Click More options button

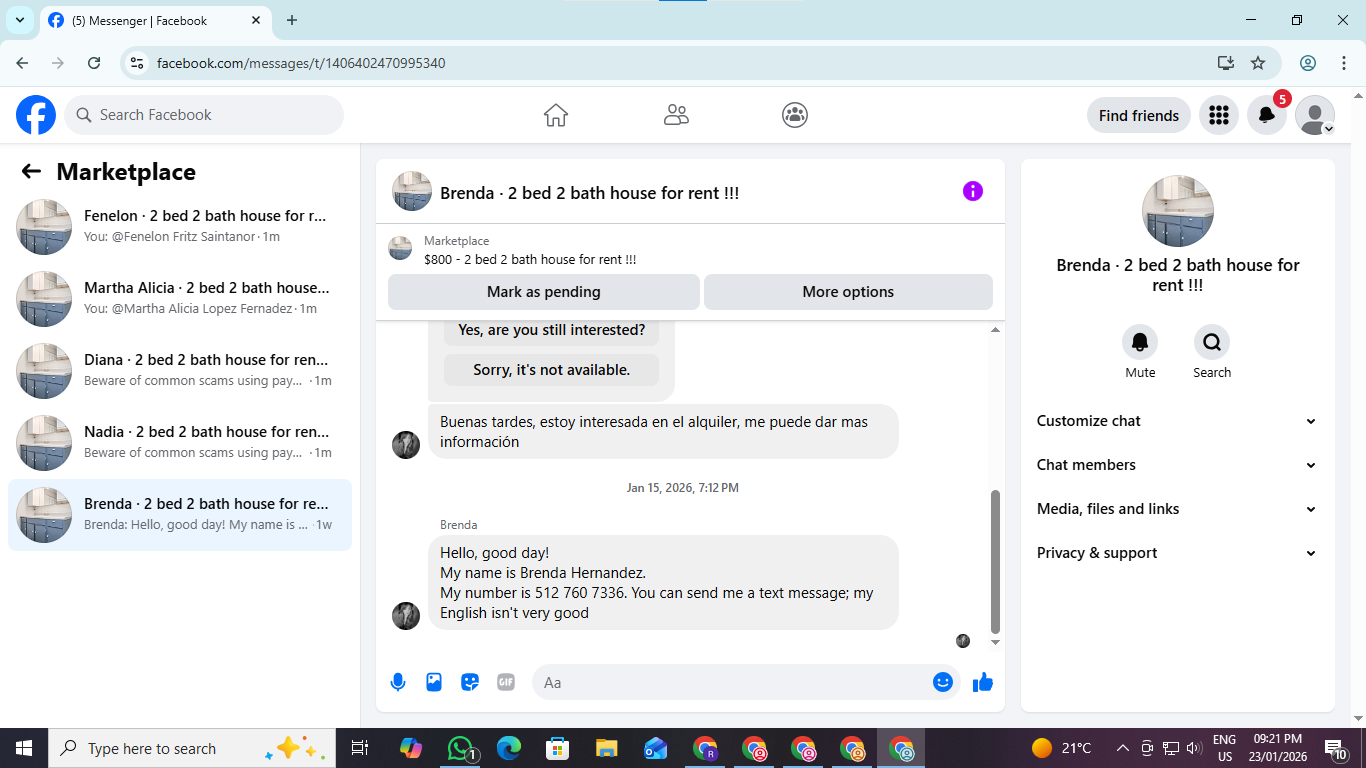(x=848, y=292)
